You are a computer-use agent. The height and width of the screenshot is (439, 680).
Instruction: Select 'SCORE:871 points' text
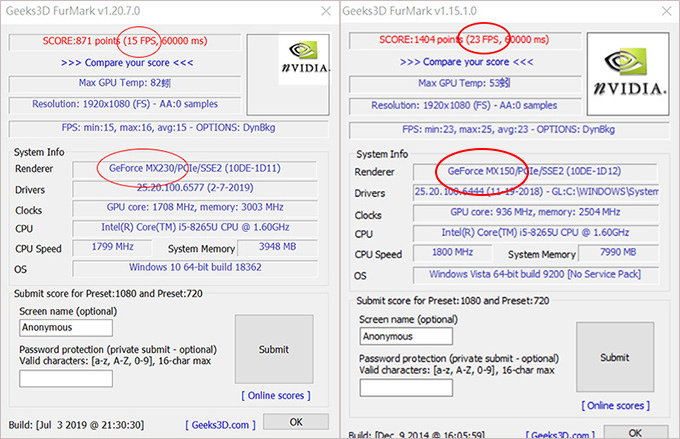81,41
